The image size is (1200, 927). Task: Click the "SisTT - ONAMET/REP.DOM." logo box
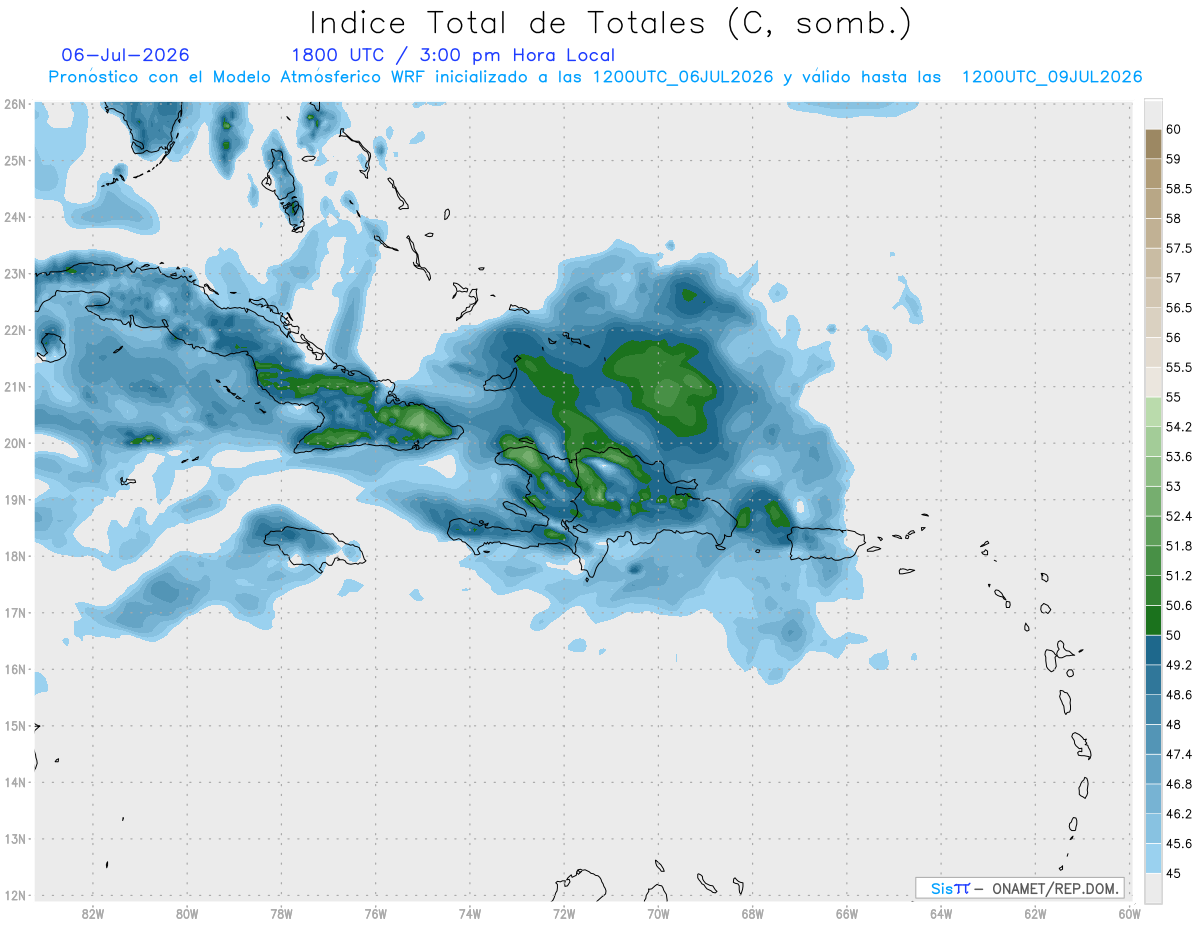click(x=1019, y=888)
